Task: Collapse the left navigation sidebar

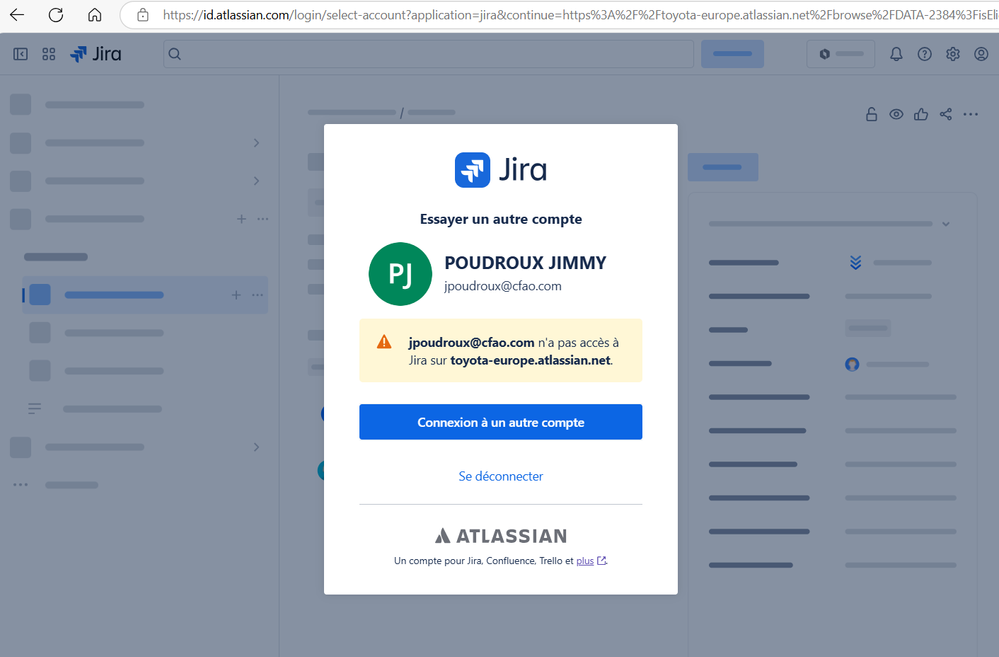Action: click(x=20, y=54)
